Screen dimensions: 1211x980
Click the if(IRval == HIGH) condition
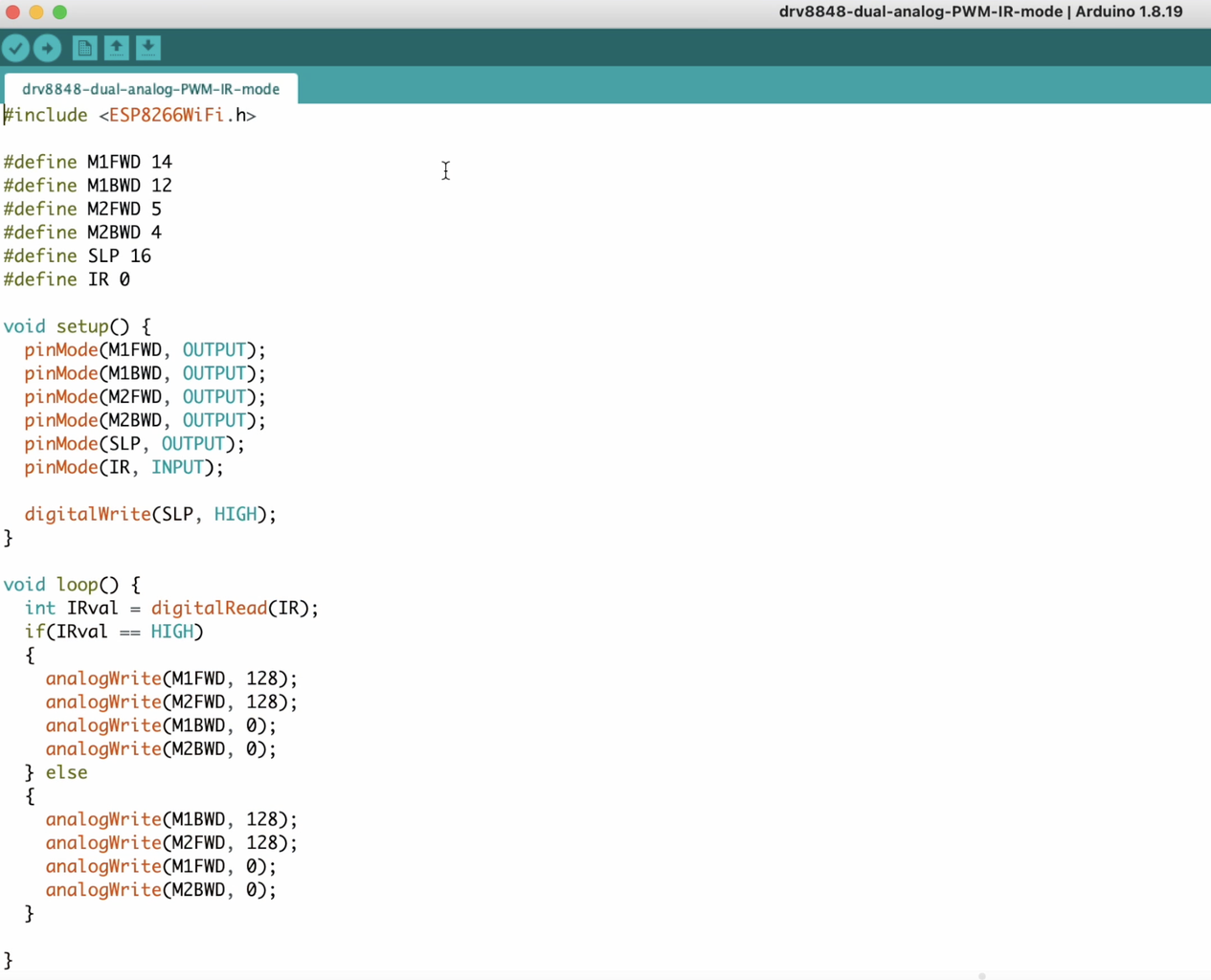(x=114, y=632)
